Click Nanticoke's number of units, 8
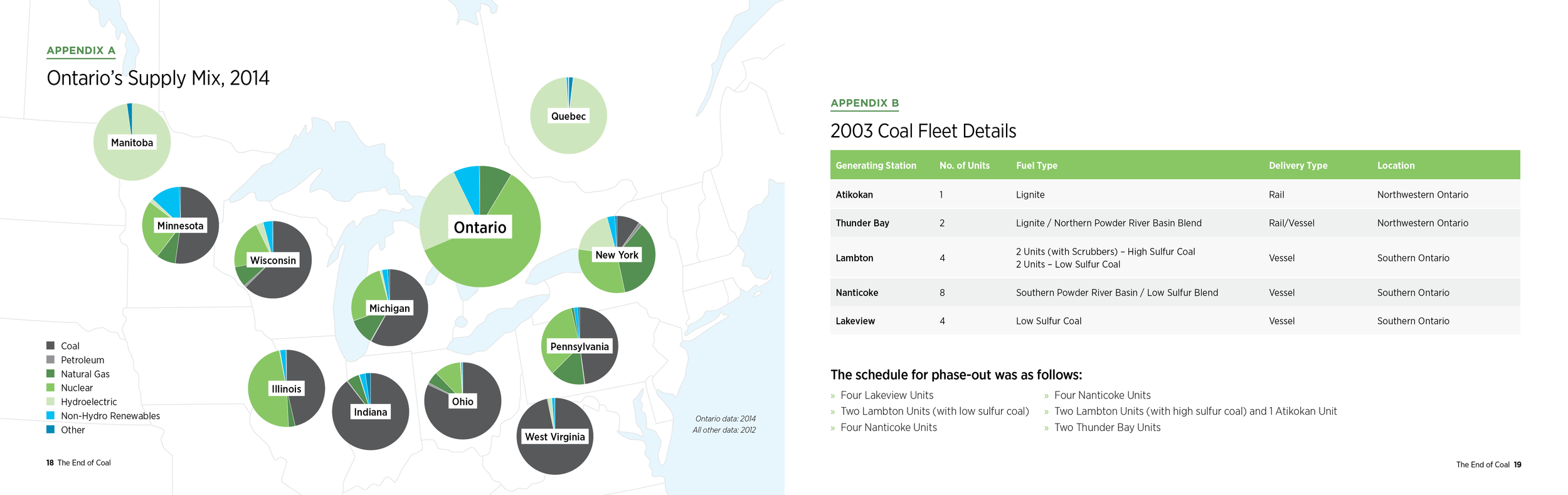 coord(942,292)
